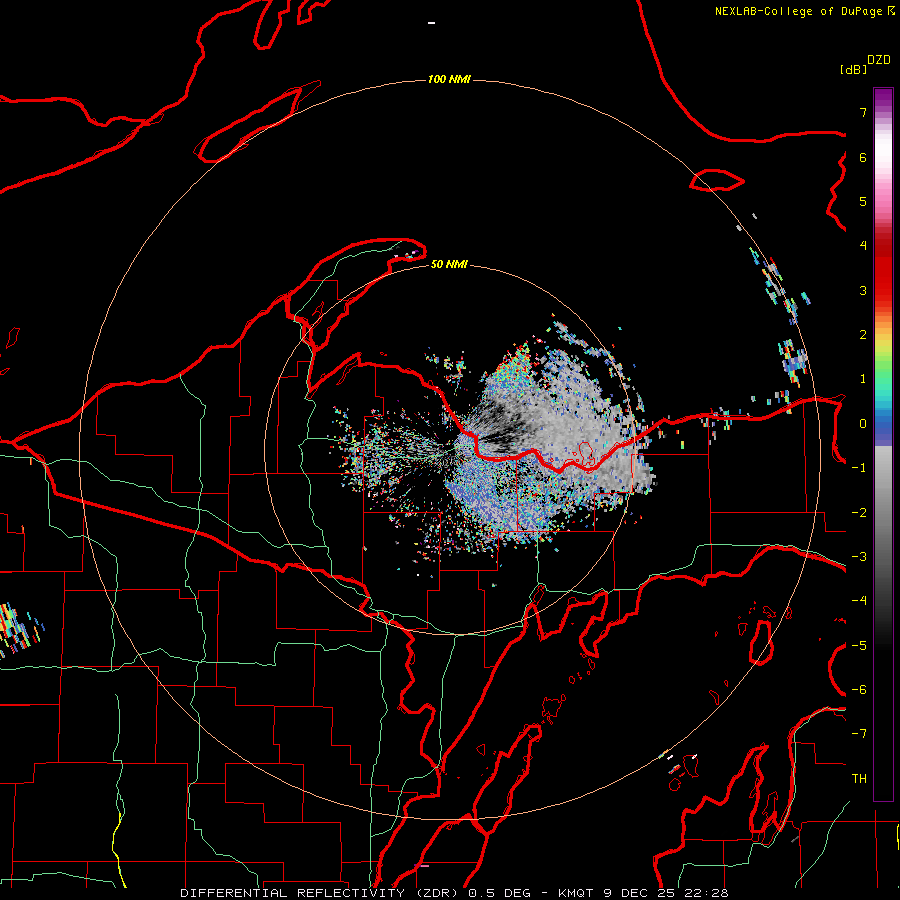Click the KMQT station identifier in caption
Viewport: 900px width, 900px height.
(577, 893)
